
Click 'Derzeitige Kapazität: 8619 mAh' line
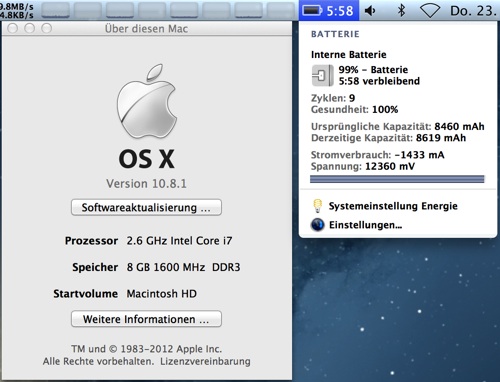(x=388, y=138)
